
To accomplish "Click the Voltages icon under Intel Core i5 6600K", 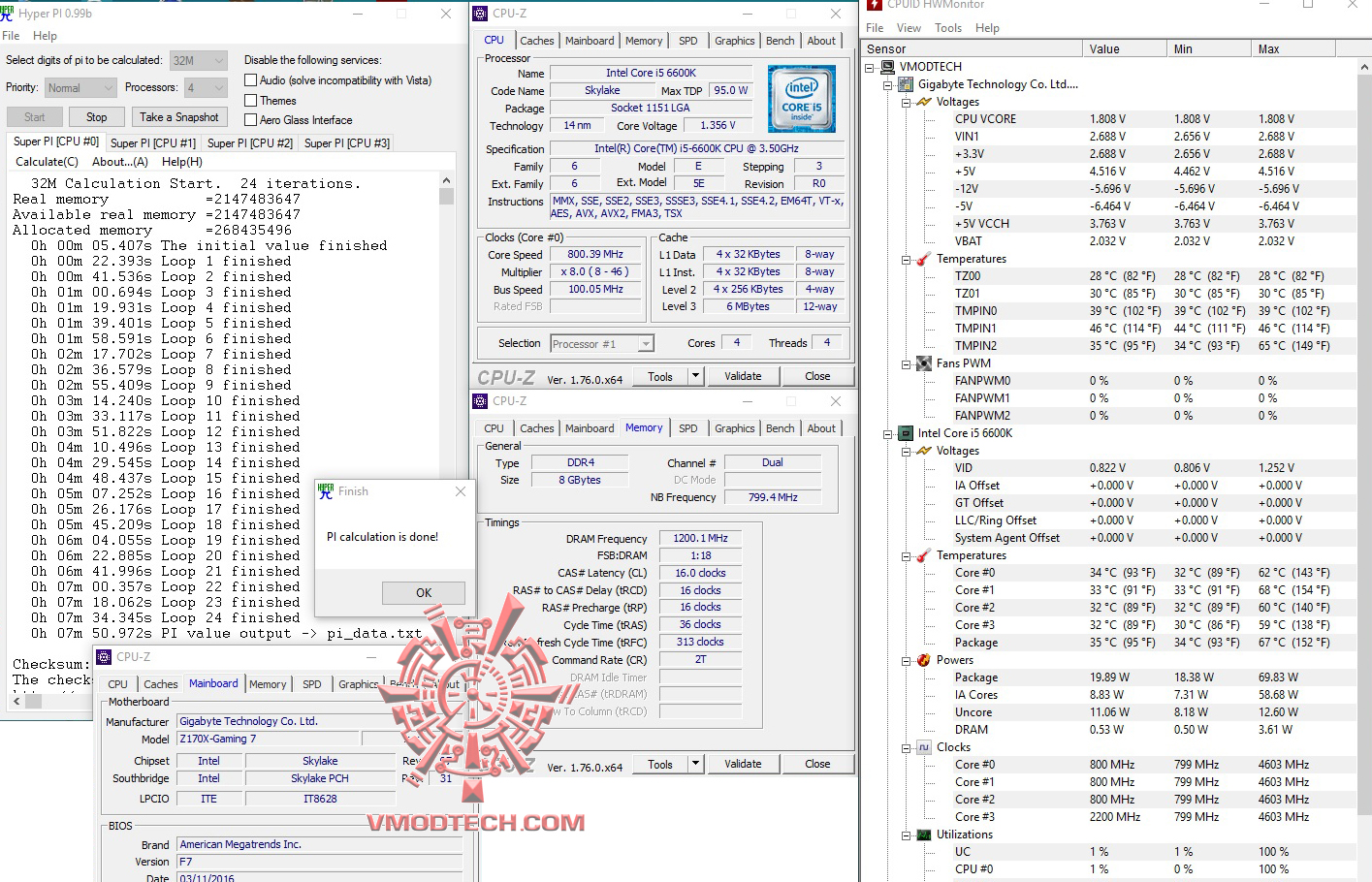I will pos(924,451).
